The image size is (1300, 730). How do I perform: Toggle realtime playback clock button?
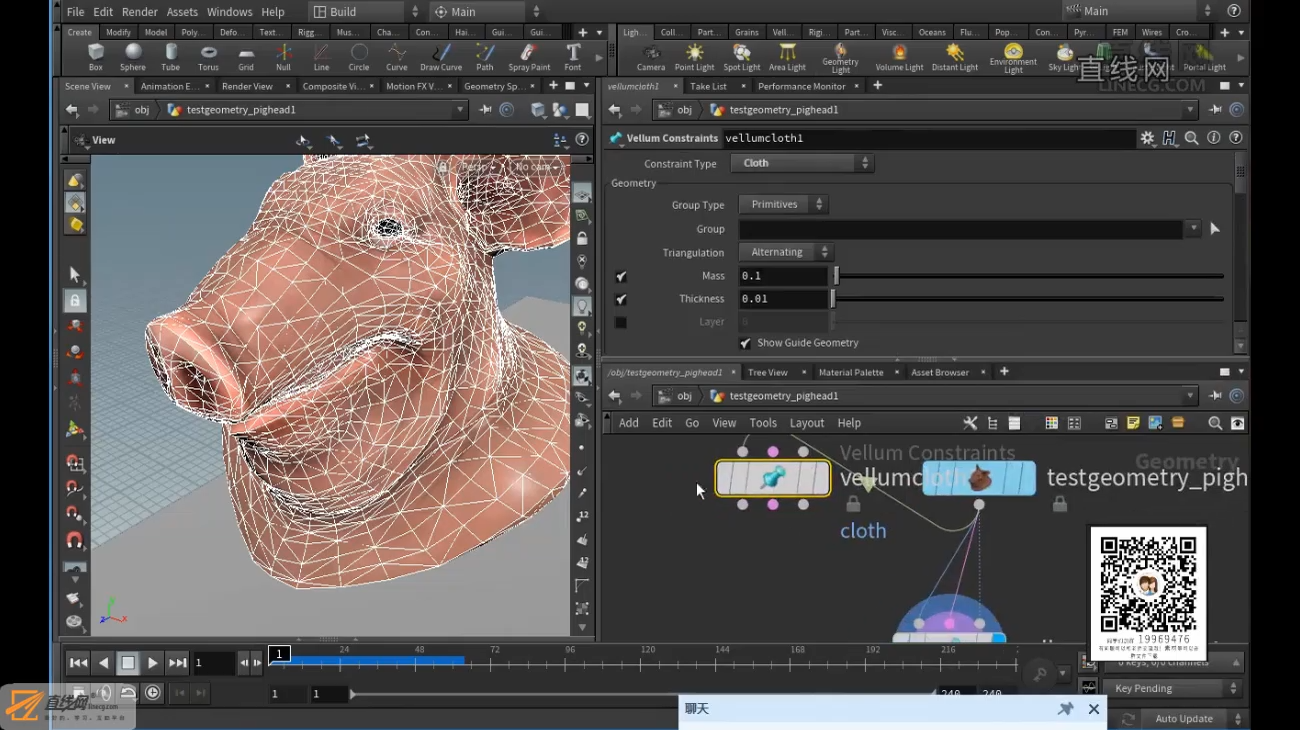coord(152,692)
